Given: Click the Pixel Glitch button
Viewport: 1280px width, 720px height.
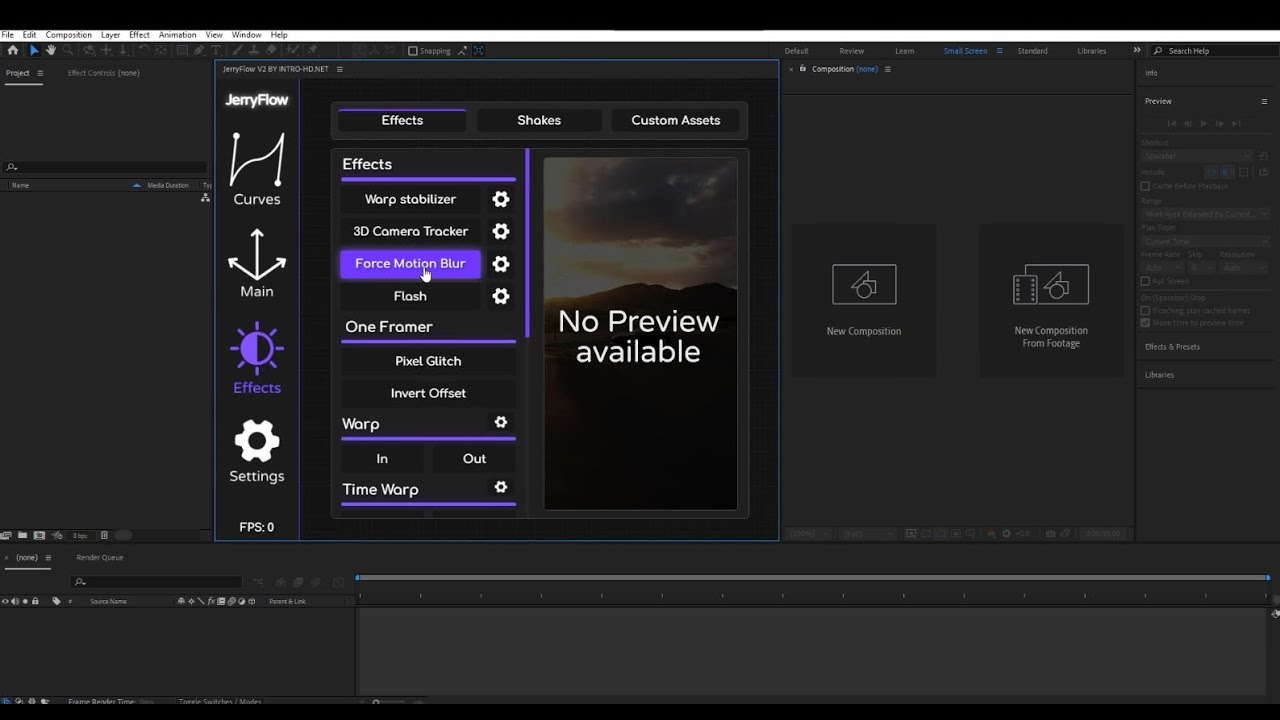Looking at the screenshot, I should click(x=428, y=361).
